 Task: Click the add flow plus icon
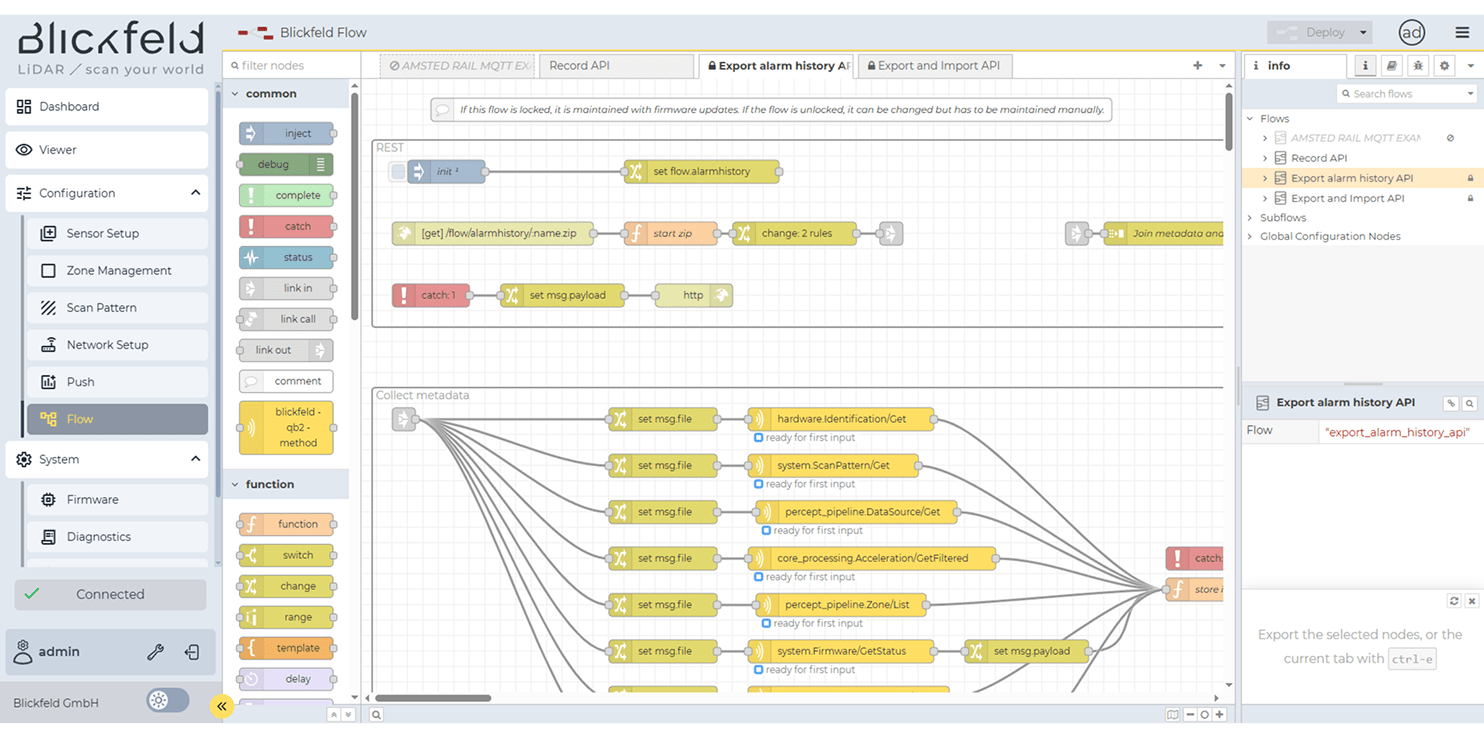coord(1197,66)
